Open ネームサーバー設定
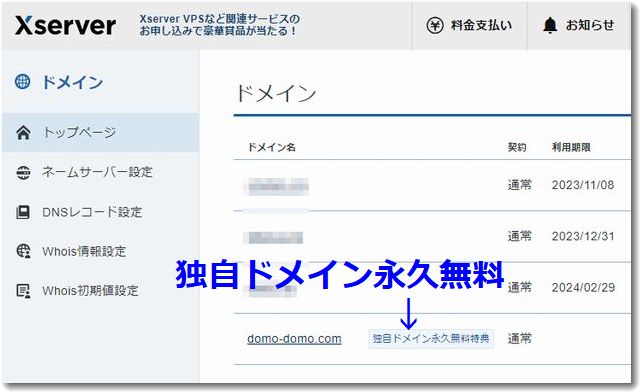The image size is (640, 392). click(x=98, y=172)
